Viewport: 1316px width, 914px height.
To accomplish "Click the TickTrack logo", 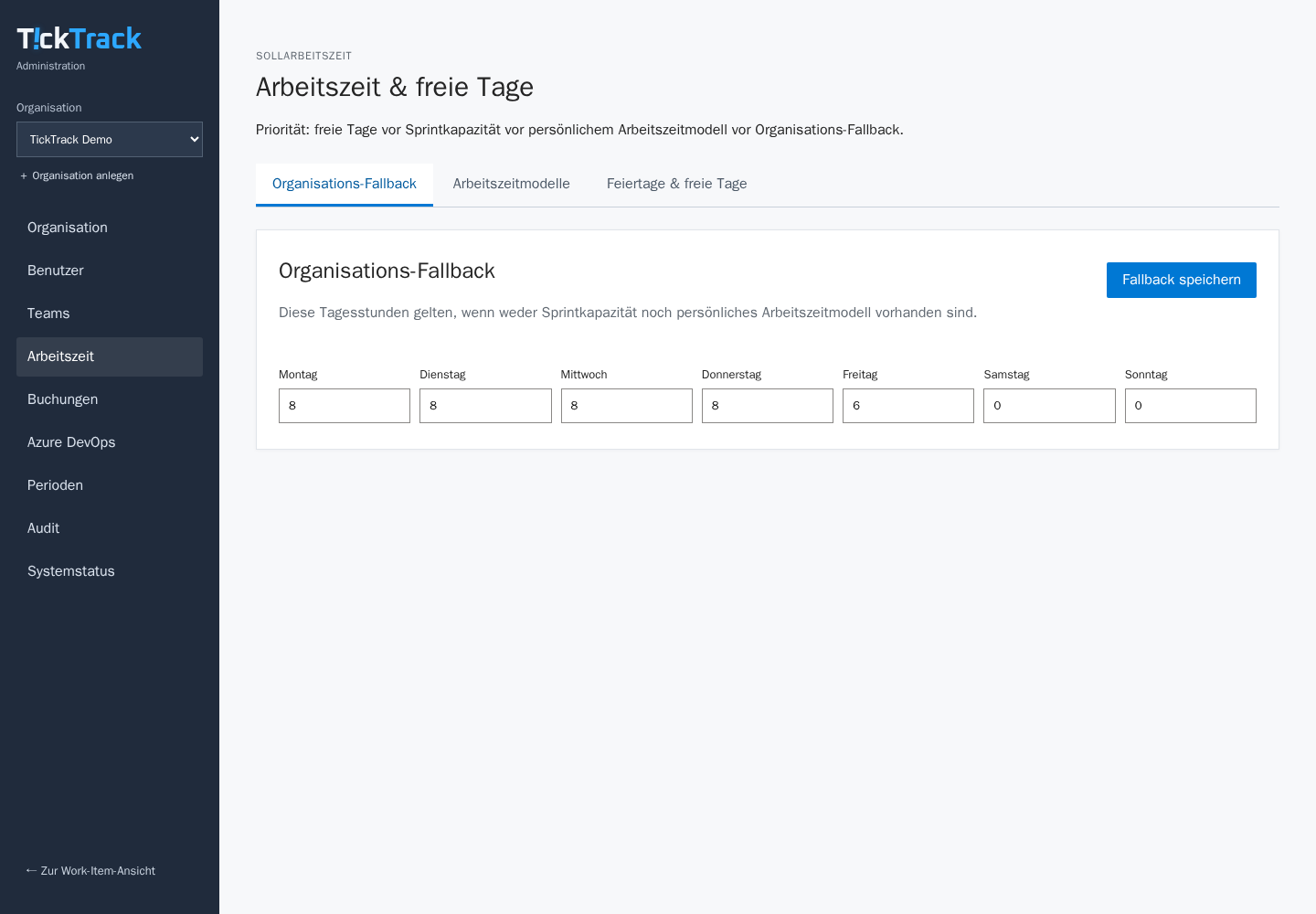I will tap(79, 38).
